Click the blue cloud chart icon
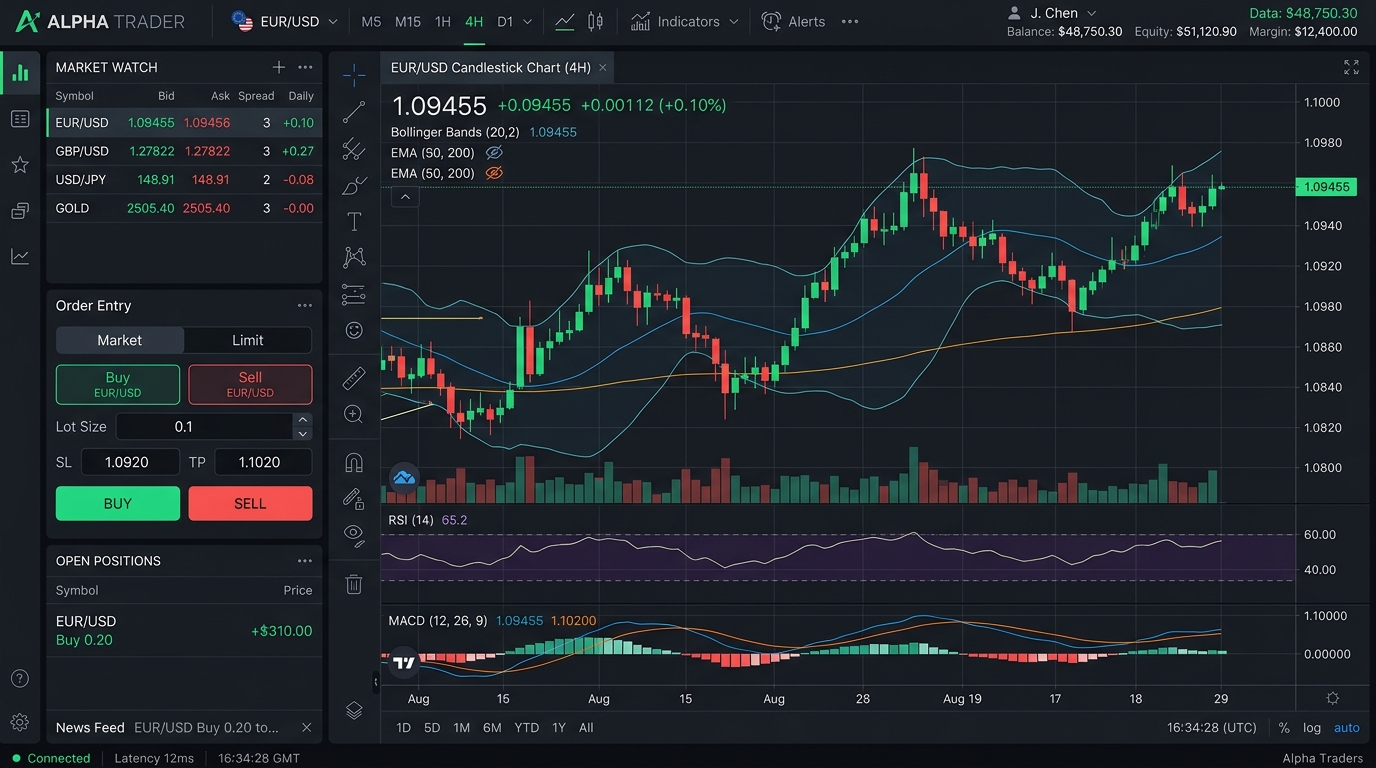This screenshot has width=1376, height=768. [x=404, y=478]
